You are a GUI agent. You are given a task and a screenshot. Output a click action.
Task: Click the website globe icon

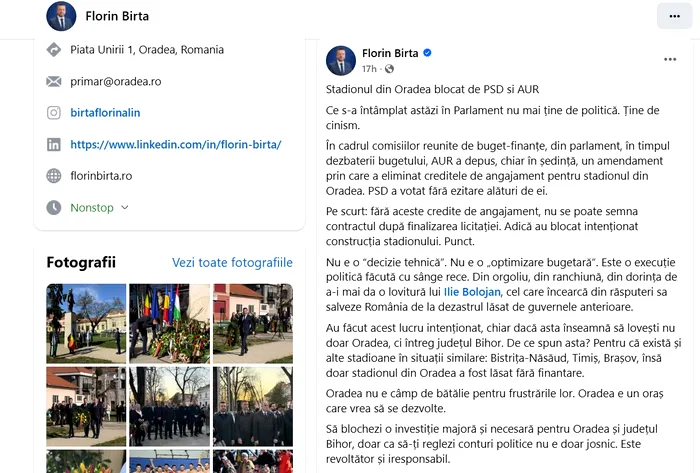click(54, 176)
